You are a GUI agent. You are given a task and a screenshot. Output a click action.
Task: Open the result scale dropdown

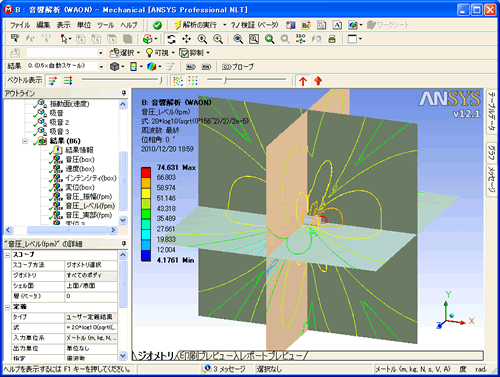101,67
